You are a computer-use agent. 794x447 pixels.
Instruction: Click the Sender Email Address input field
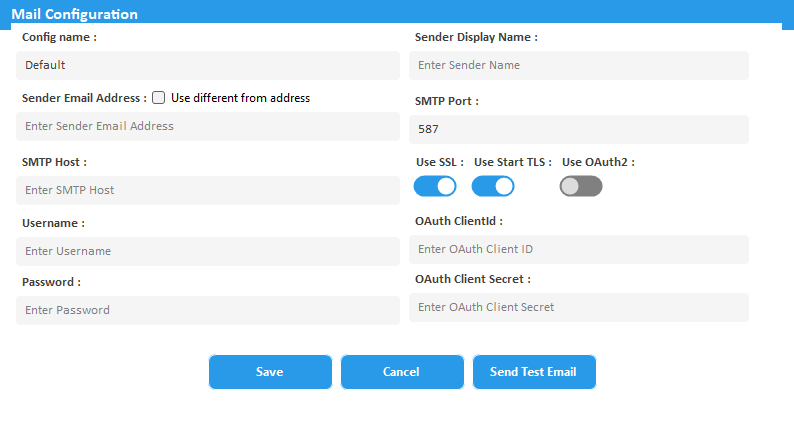pos(207,126)
